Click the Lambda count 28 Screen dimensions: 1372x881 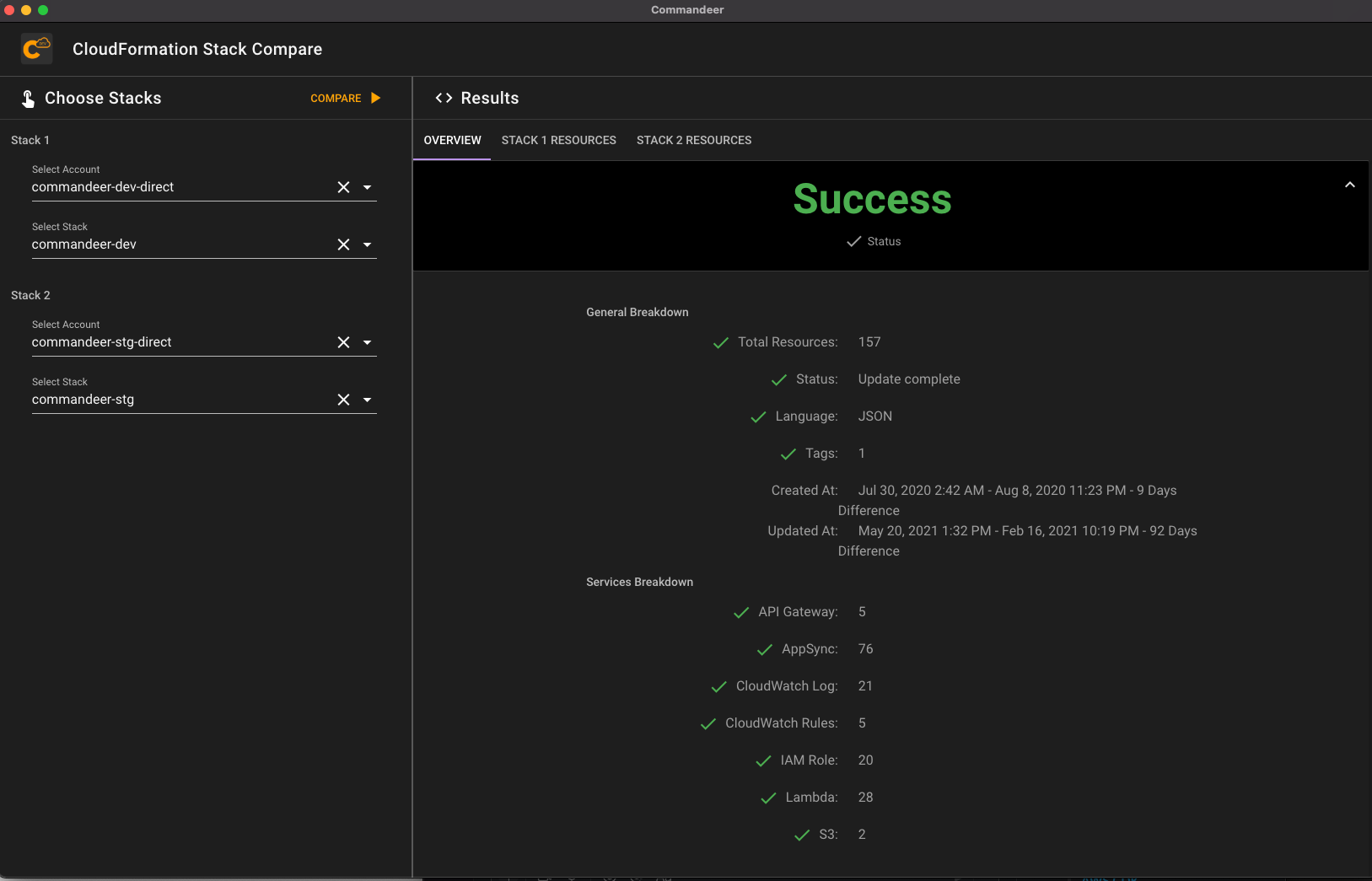[x=865, y=798]
